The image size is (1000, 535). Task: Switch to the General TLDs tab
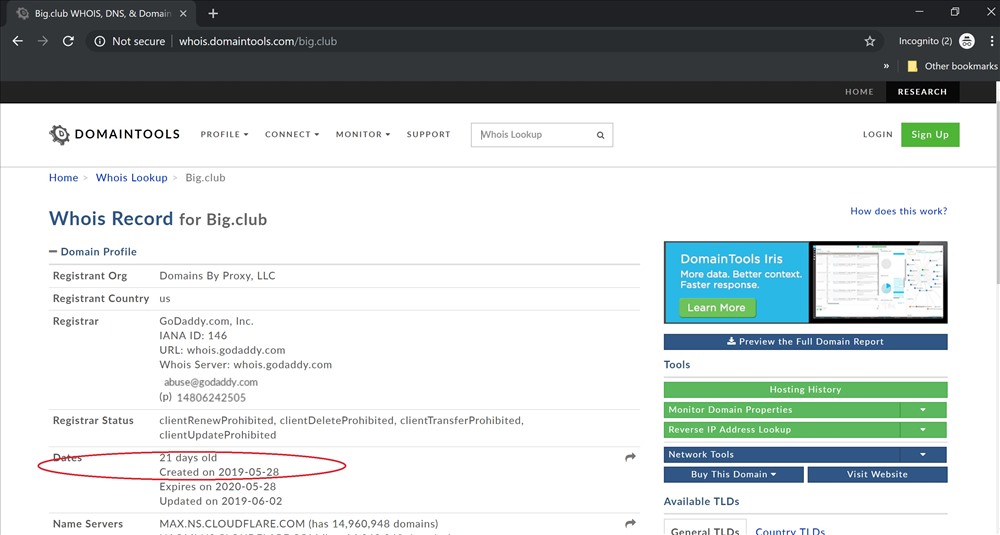pyautogui.click(x=704, y=530)
